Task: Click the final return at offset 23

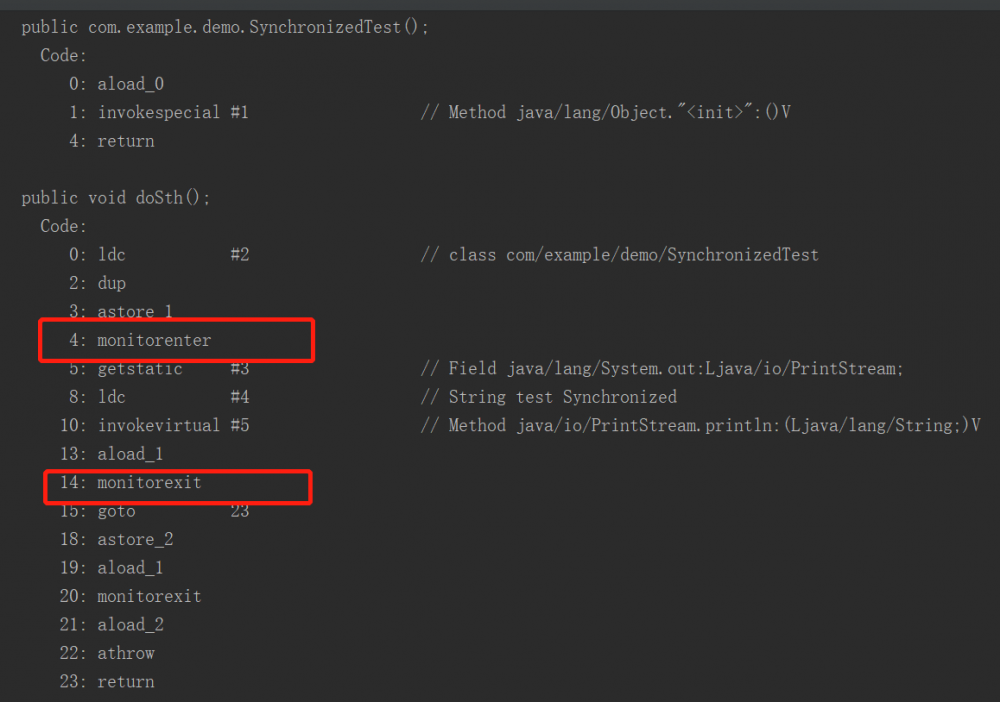Action: coord(126,682)
